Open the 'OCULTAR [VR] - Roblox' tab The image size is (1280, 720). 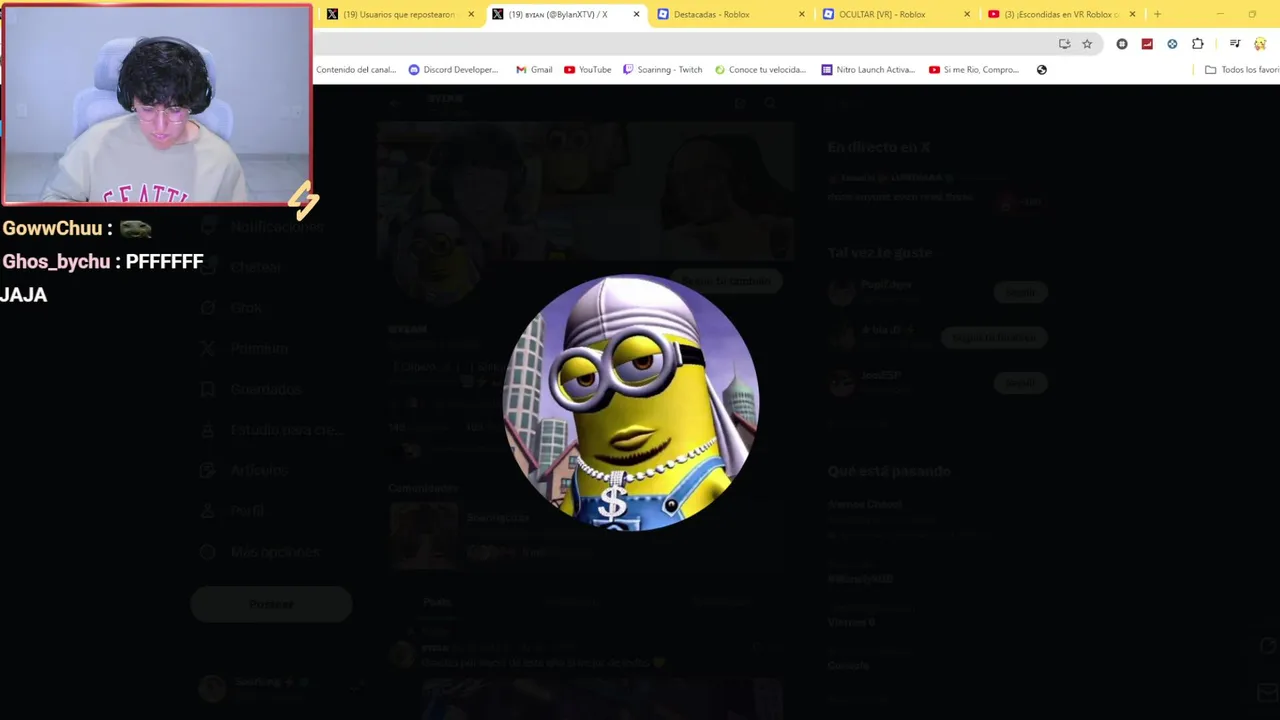[x=895, y=14]
